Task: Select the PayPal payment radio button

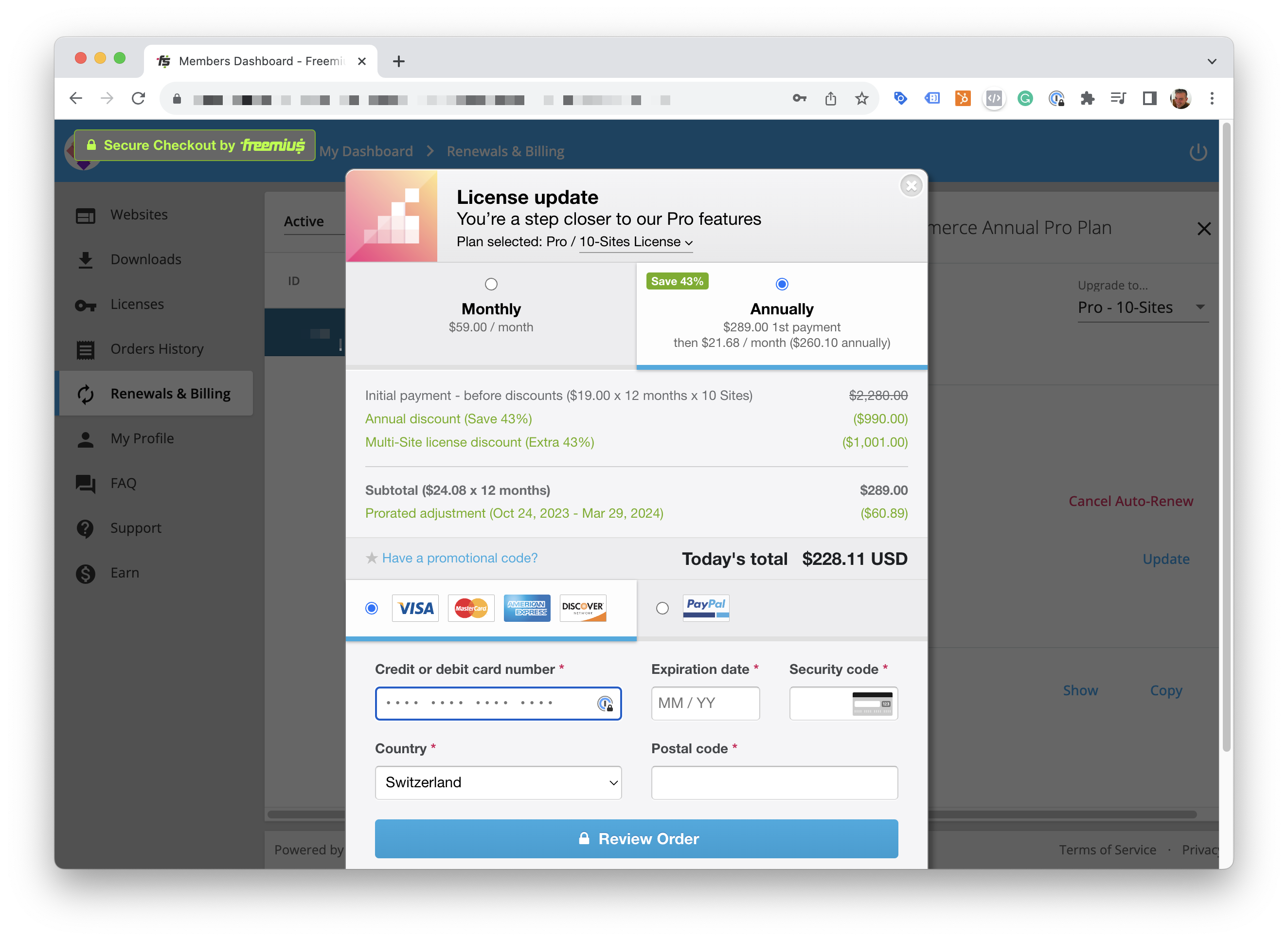Action: pos(662,608)
